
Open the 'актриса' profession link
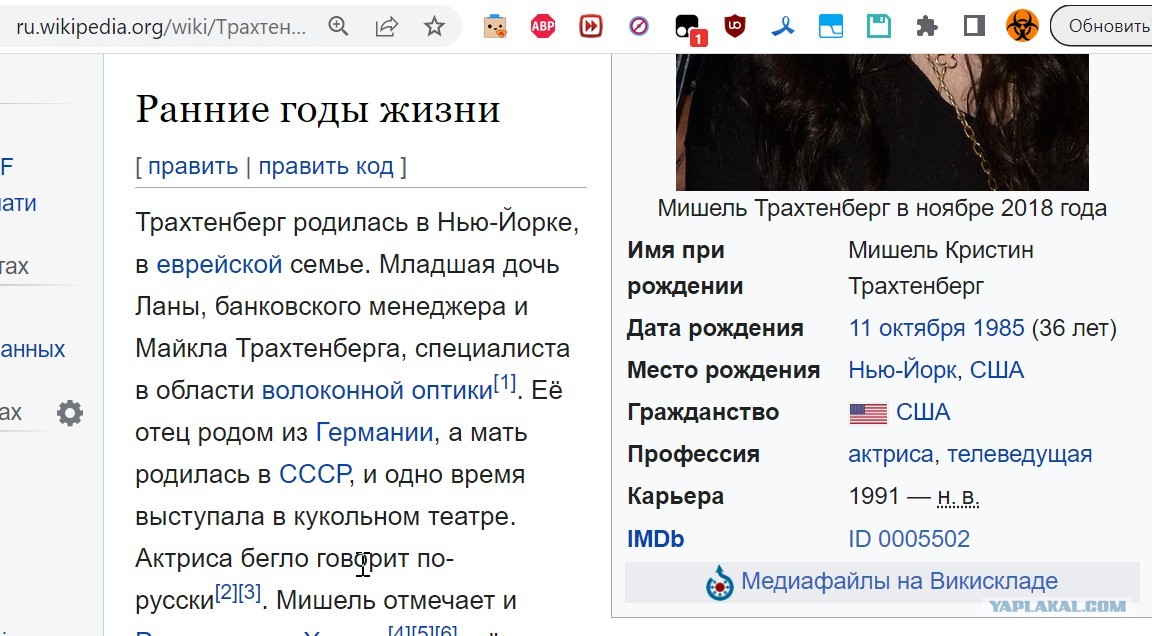[x=890, y=455]
